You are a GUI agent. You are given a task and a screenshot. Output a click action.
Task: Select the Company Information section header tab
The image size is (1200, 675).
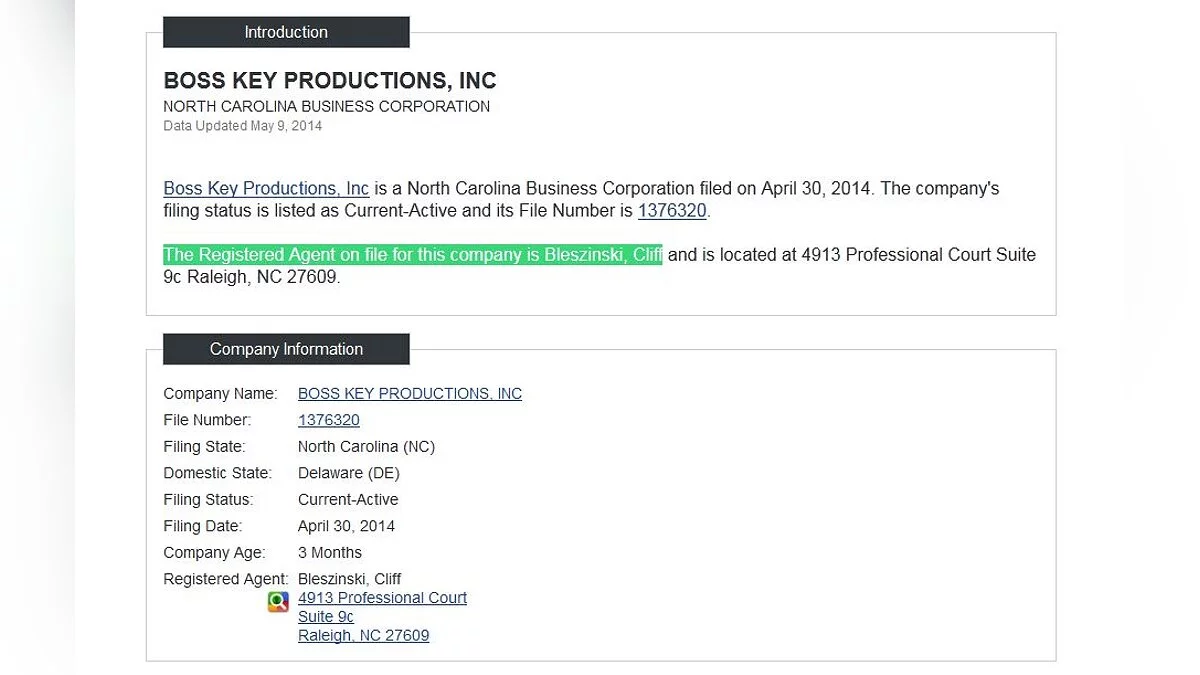286,349
